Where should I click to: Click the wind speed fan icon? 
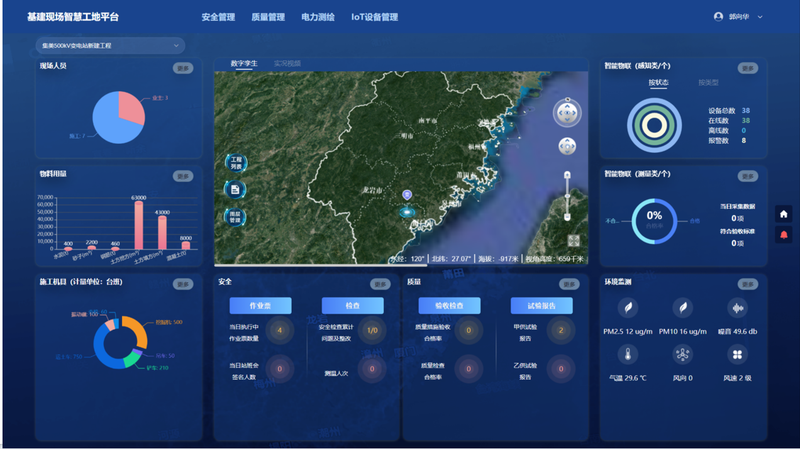(x=737, y=354)
